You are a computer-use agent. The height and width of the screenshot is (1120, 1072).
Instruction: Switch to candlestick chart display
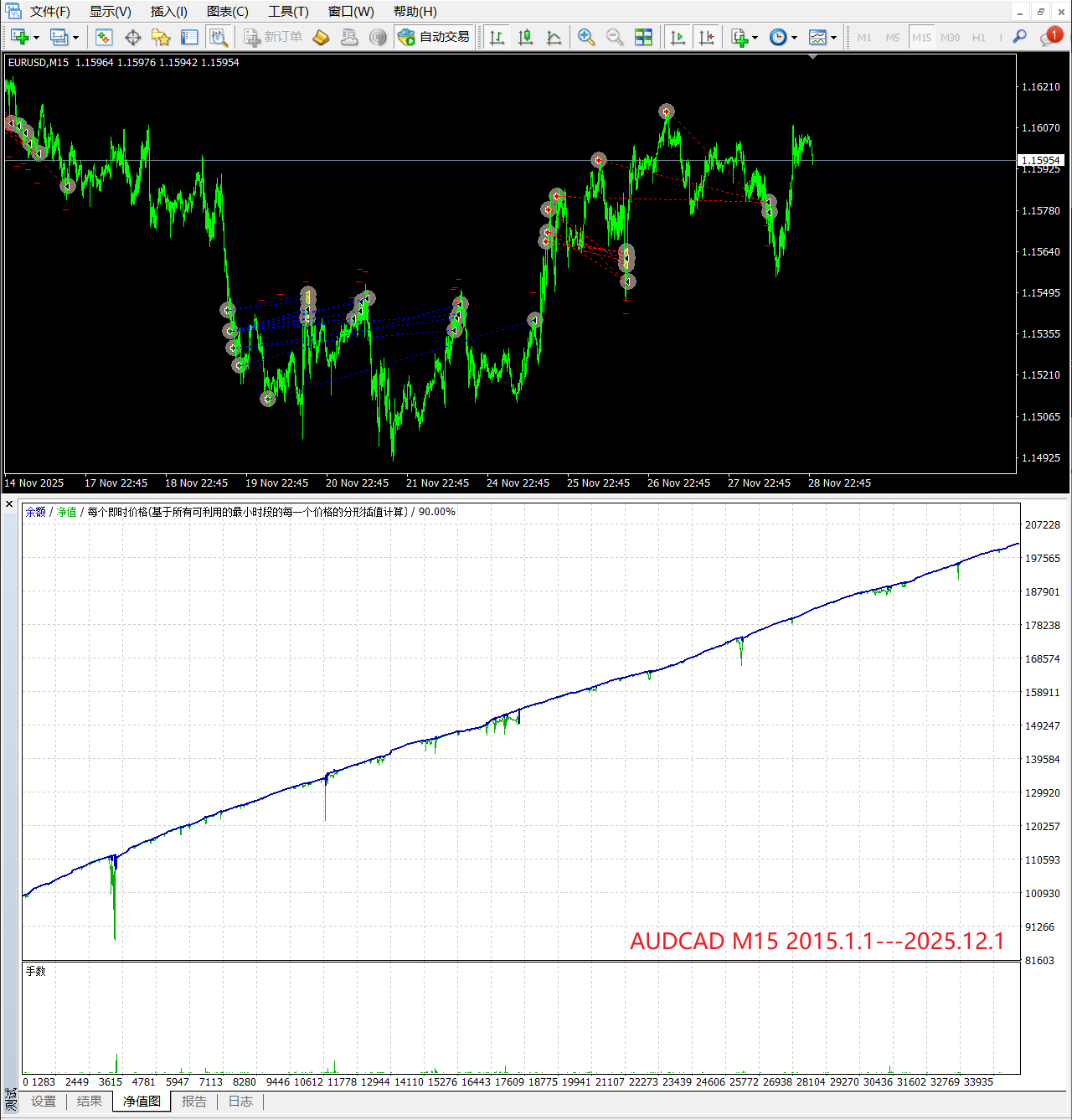tap(525, 37)
